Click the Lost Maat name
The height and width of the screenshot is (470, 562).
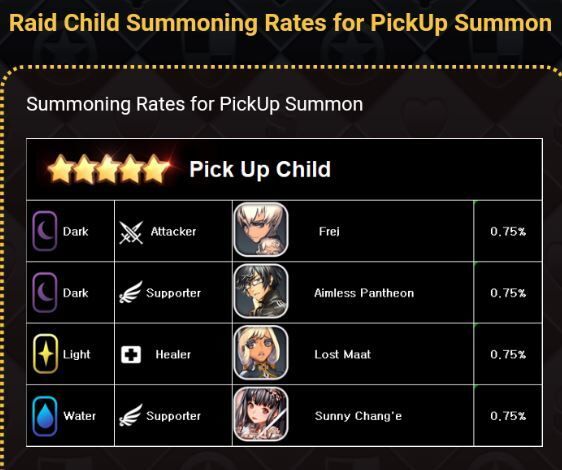(x=342, y=354)
